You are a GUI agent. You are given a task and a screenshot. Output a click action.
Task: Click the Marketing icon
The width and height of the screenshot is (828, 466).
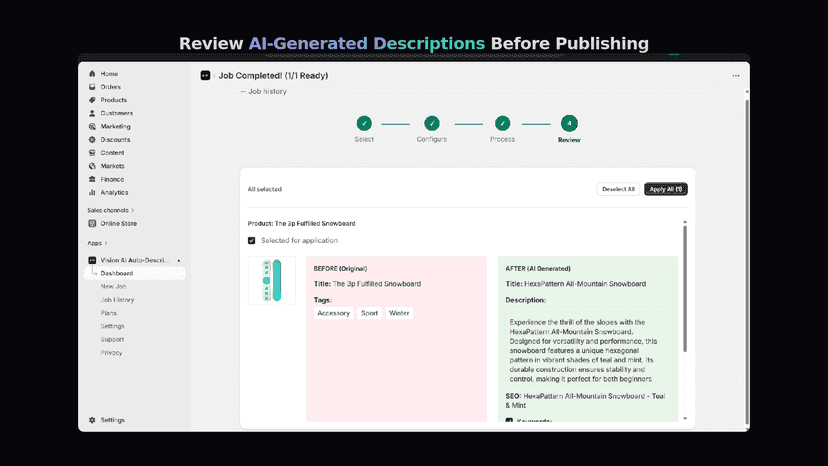[x=92, y=127]
